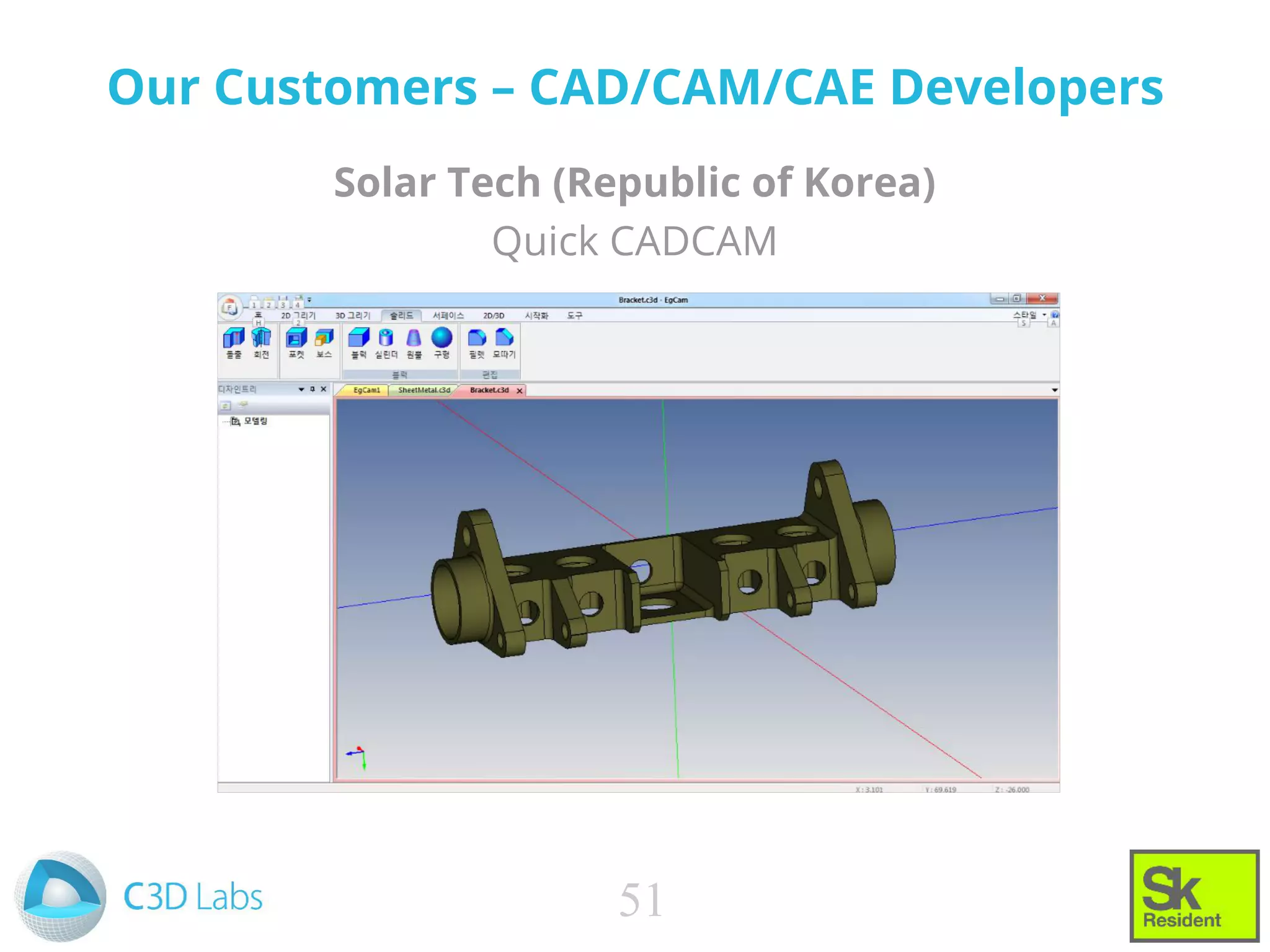Viewport: 1270px width, 952px height.
Task: Click the Z: -26.000 coordinate in status bar
Action: (x=1012, y=790)
